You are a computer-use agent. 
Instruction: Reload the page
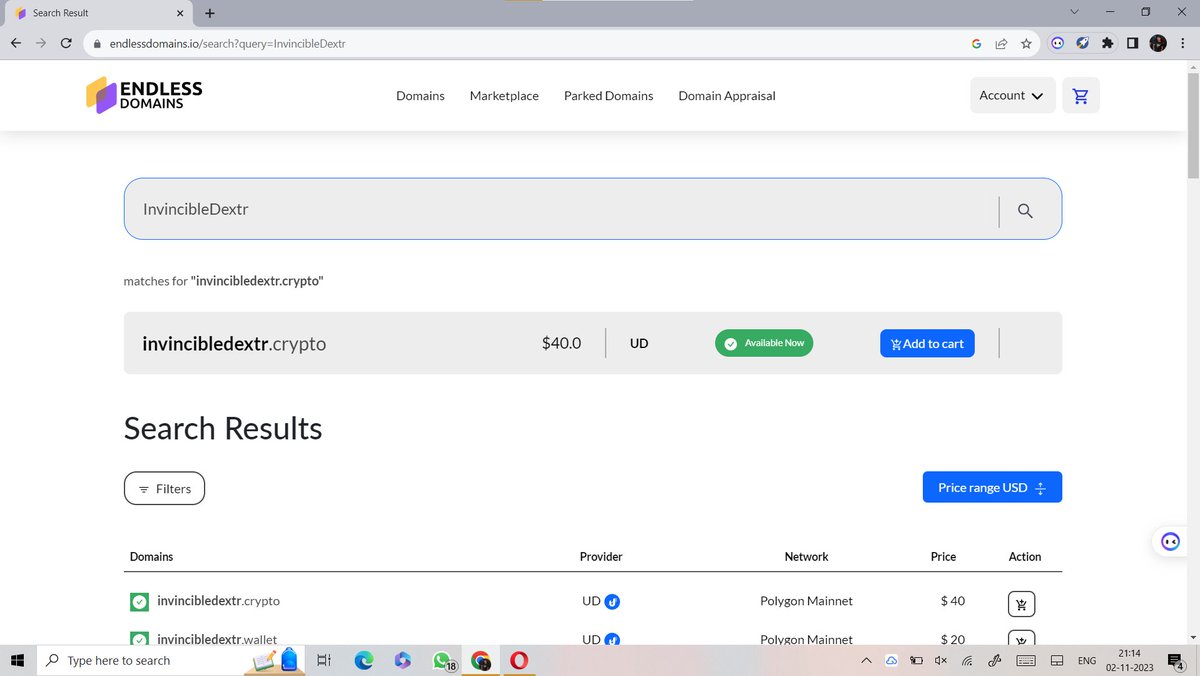pyautogui.click(x=66, y=44)
